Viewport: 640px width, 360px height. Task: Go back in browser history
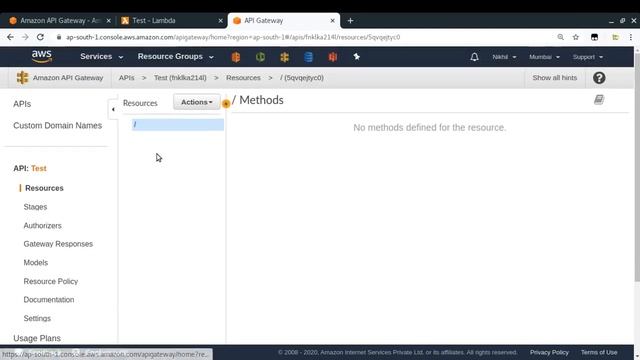10,37
